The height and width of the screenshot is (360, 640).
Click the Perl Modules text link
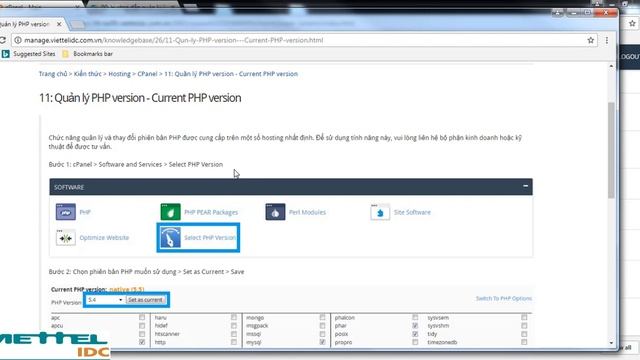pyautogui.click(x=307, y=212)
